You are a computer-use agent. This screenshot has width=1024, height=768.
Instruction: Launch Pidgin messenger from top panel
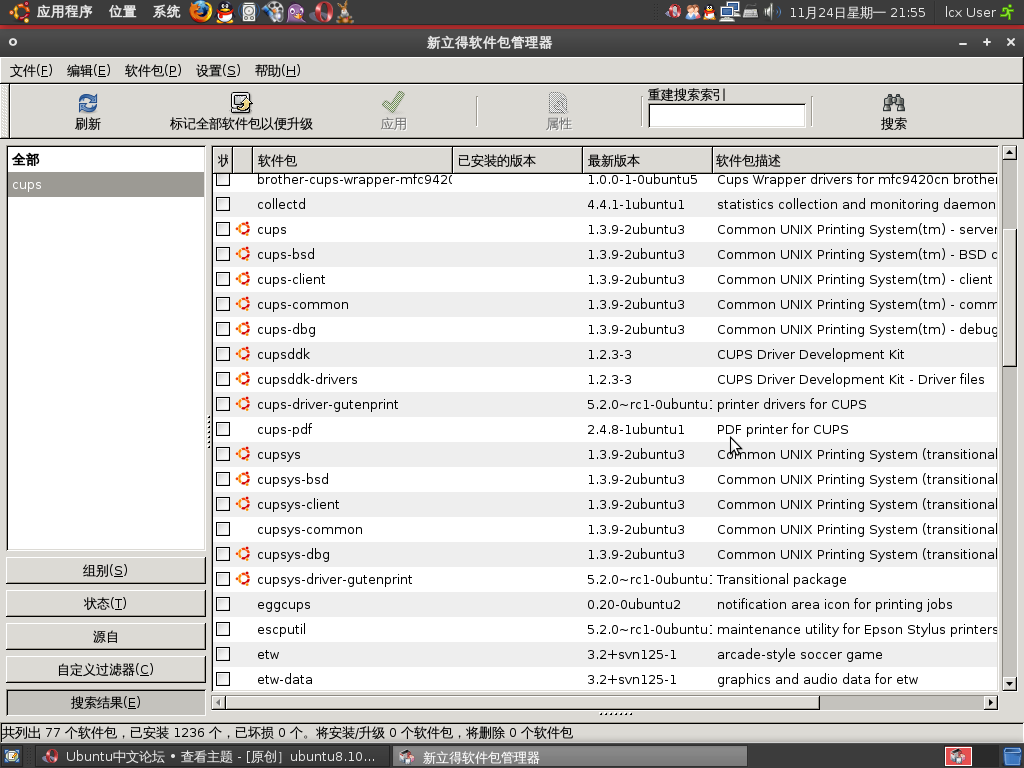tap(296, 12)
